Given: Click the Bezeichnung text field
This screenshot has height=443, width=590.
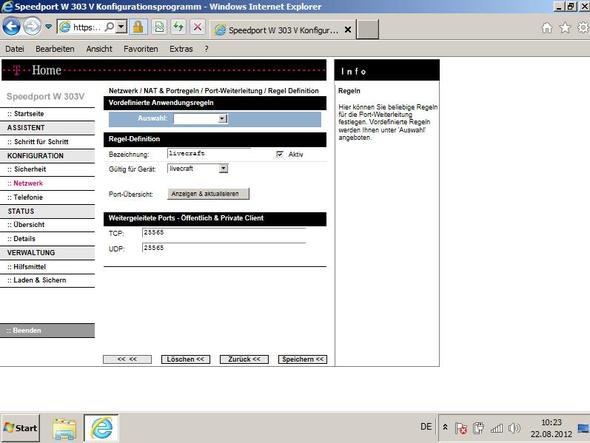Looking at the screenshot, I should click(209, 154).
